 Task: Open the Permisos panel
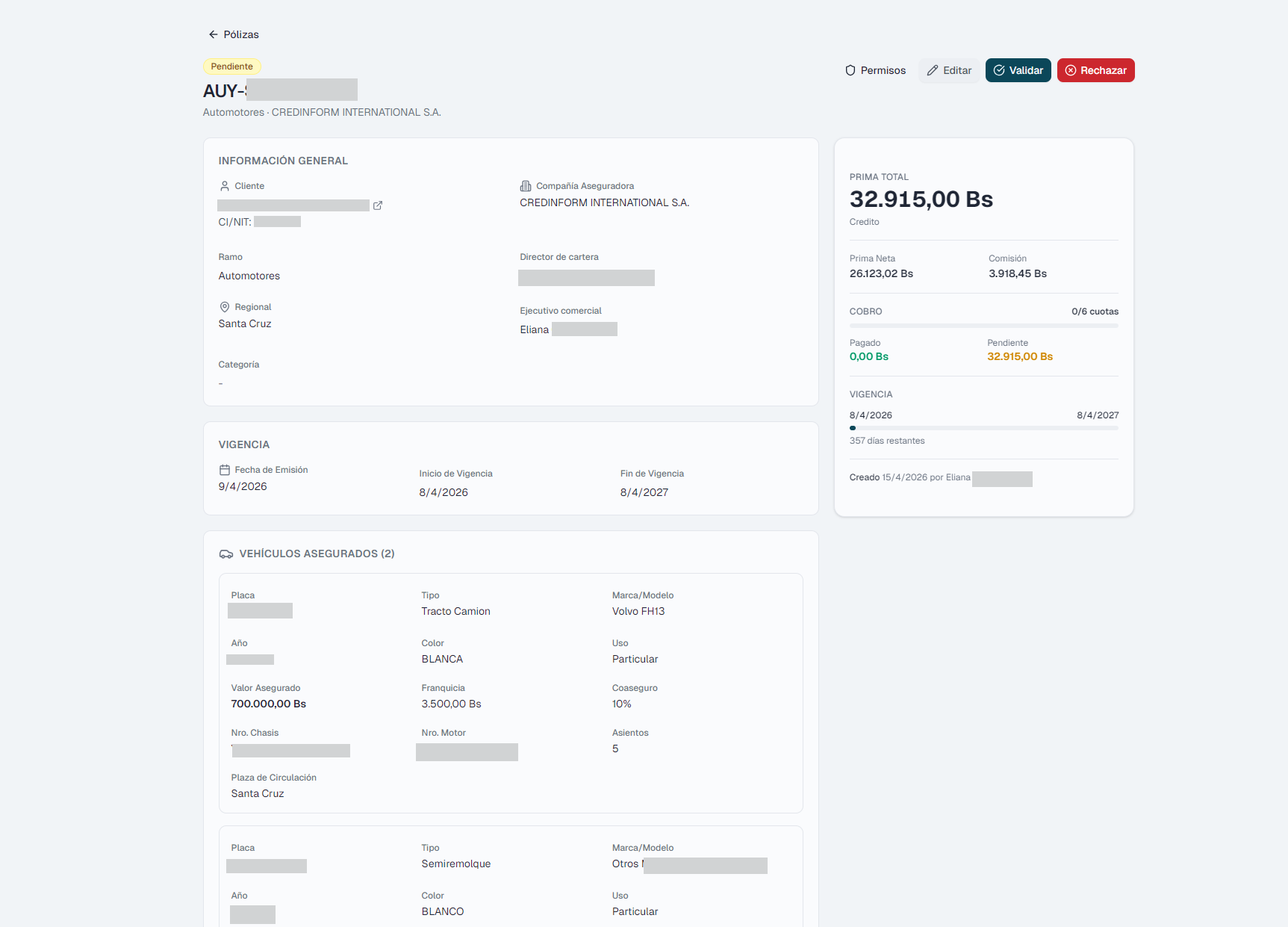[875, 70]
